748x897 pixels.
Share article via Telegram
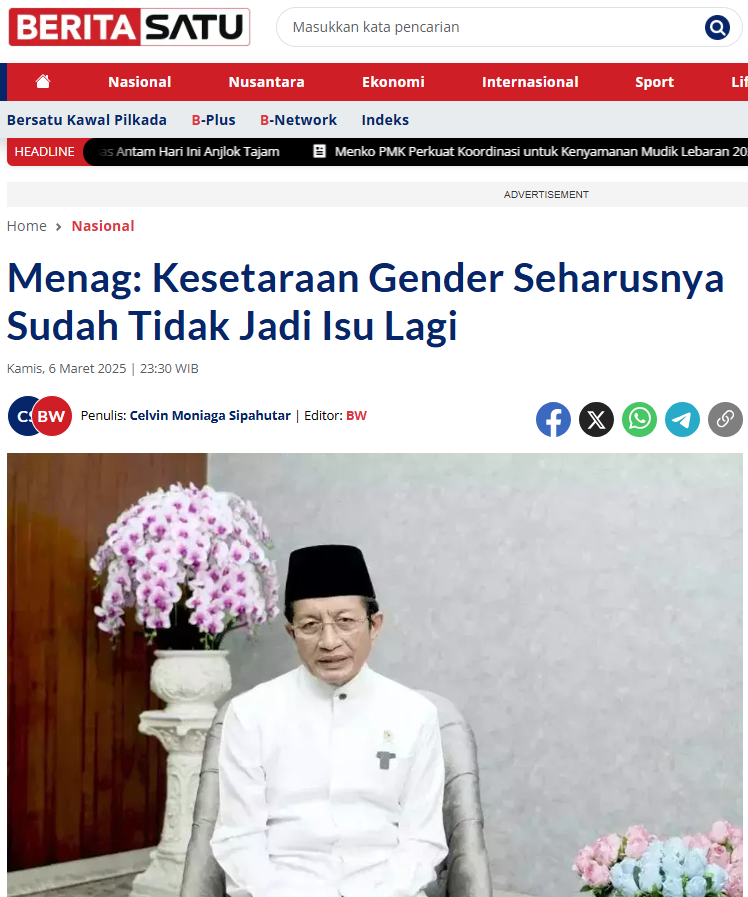(x=682, y=419)
